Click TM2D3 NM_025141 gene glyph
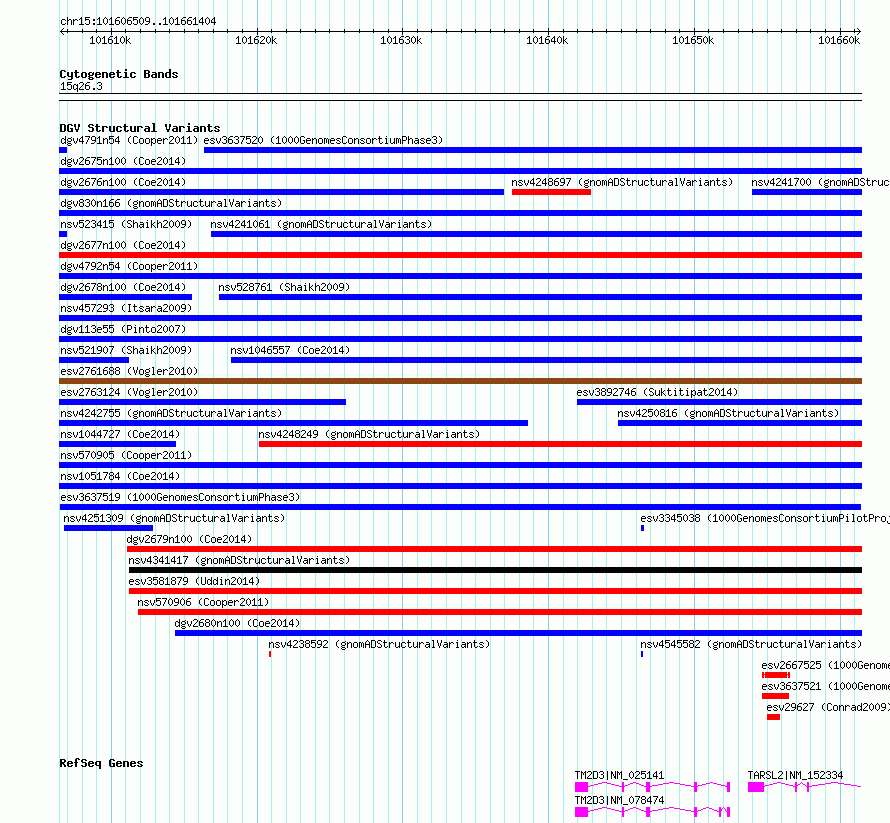890x823 pixels. point(652,787)
